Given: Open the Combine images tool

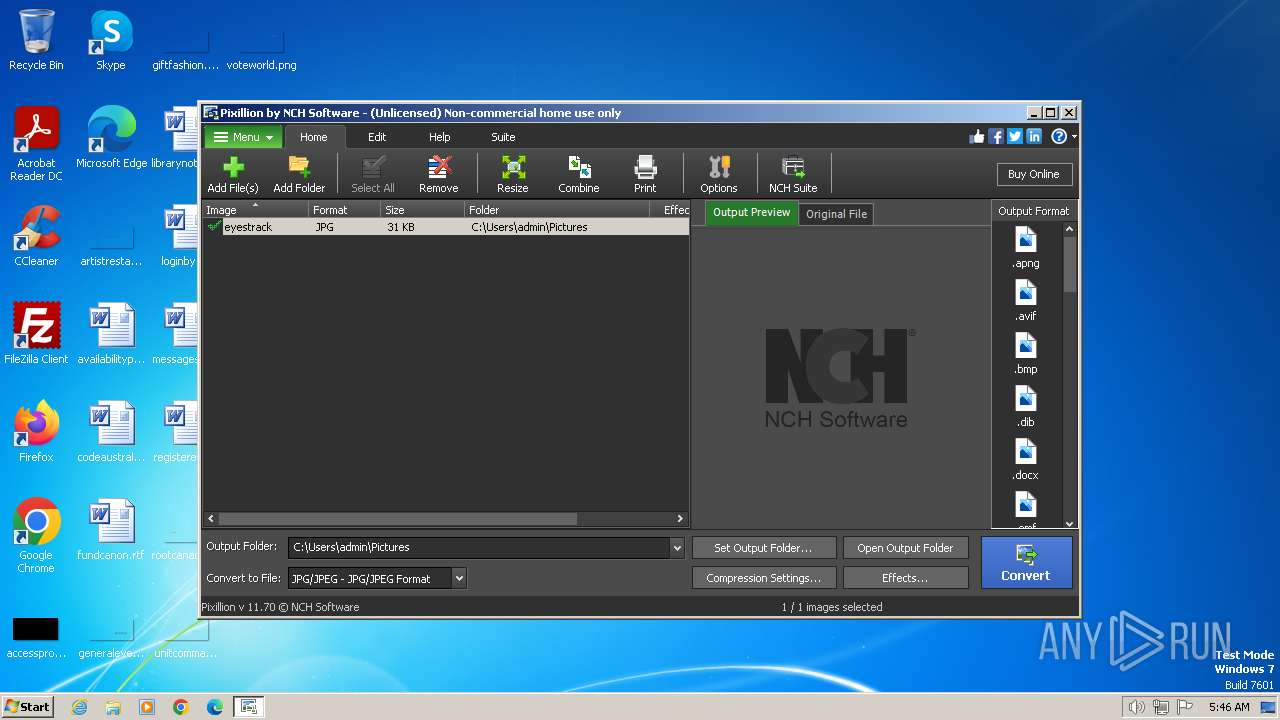Looking at the screenshot, I should [x=579, y=175].
